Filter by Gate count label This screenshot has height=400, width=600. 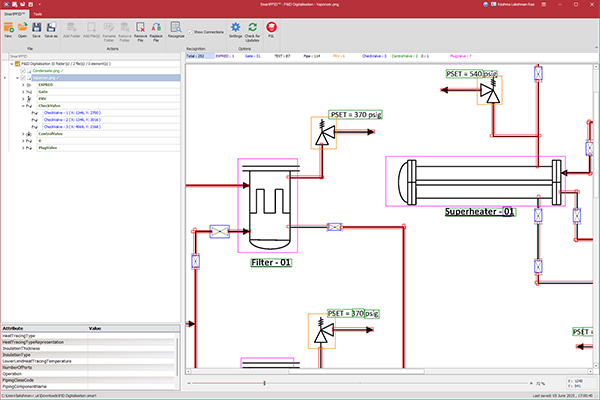coord(253,56)
